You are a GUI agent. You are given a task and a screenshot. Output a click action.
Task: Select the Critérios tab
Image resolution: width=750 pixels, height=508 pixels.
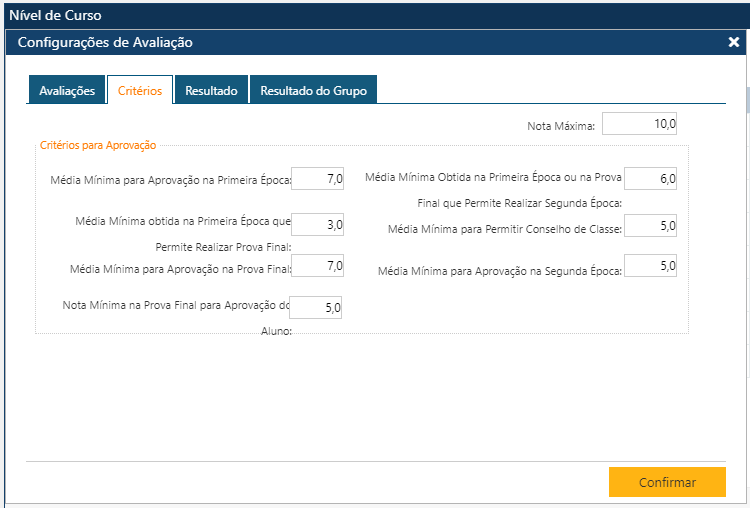[140, 90]
